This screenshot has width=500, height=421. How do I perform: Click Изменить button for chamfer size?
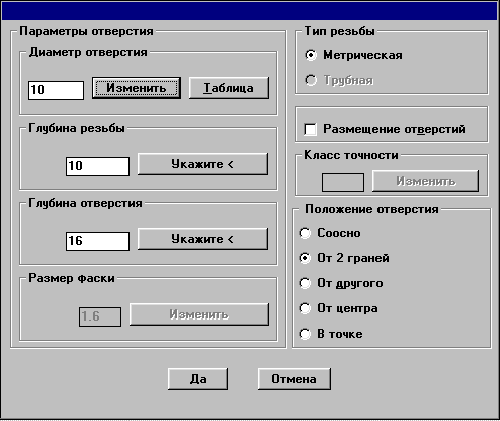pos(199,314)
